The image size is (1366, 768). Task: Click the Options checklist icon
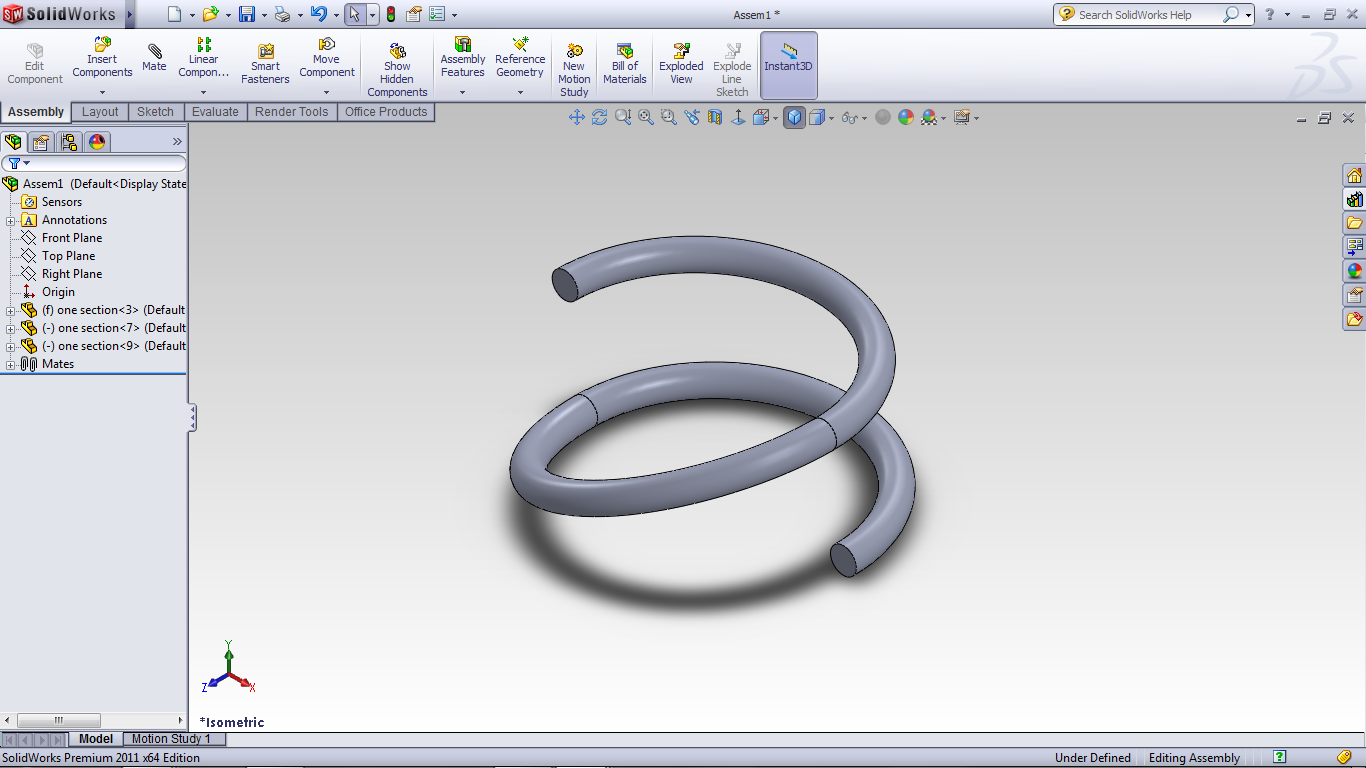[436, 14]
